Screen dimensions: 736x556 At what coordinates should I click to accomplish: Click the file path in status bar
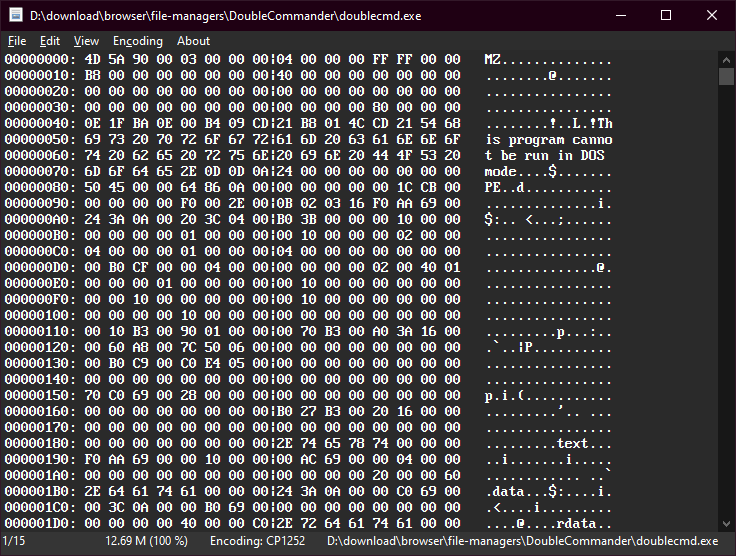point(522,541)
